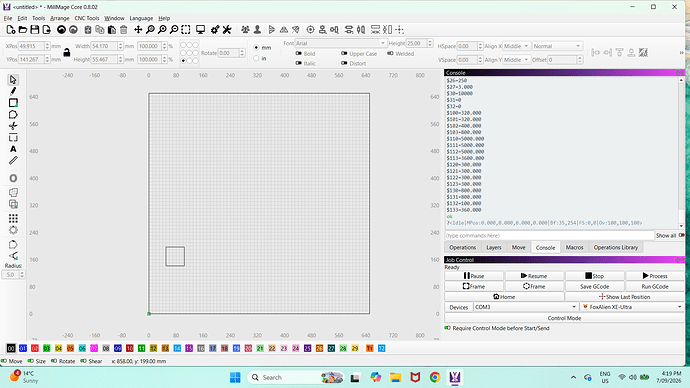Open Chrome from the taskbar
The image size is (690, 388).
(435, 377)
